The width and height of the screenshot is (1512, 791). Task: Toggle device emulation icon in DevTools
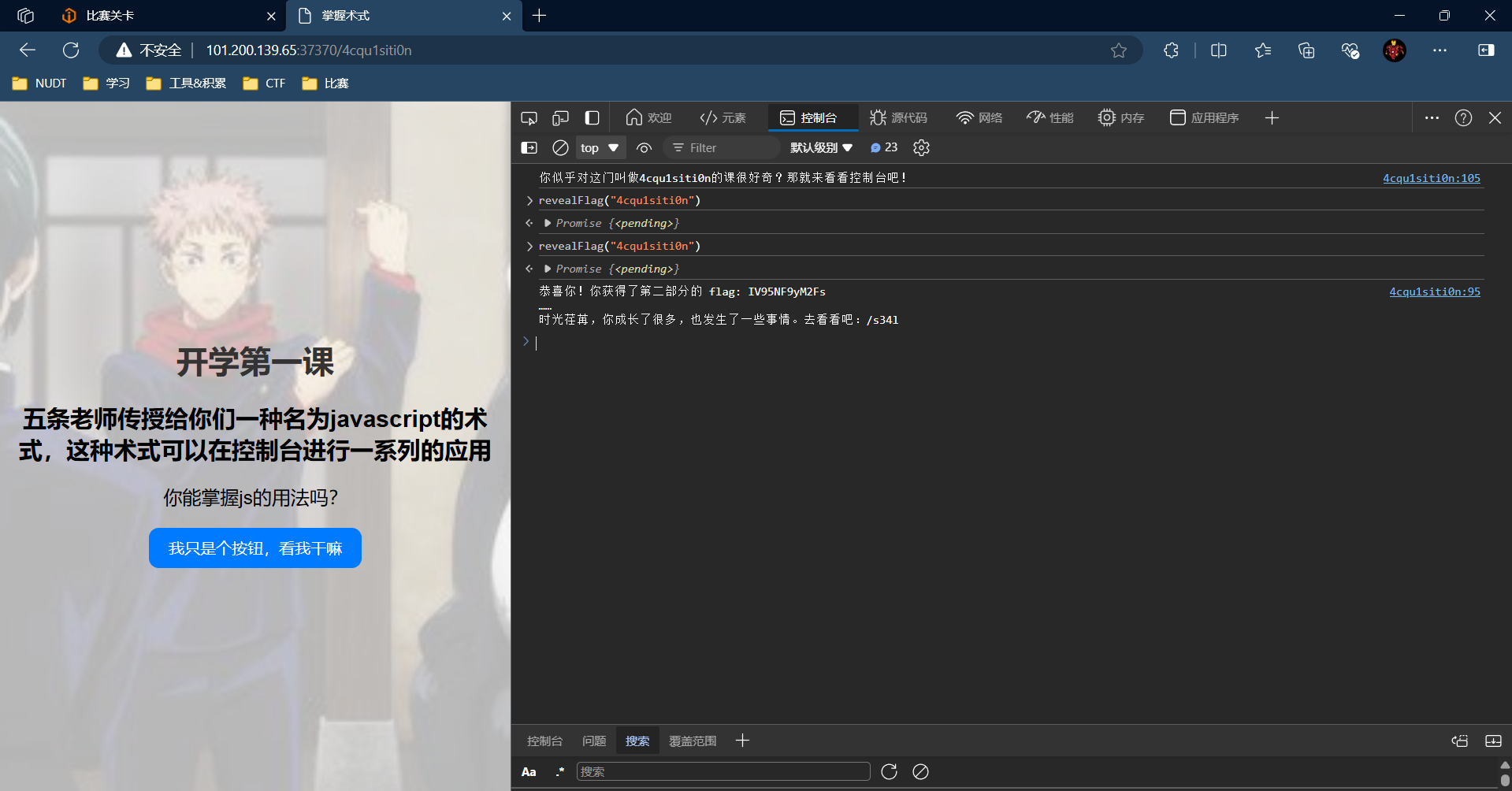click(560, 118)
